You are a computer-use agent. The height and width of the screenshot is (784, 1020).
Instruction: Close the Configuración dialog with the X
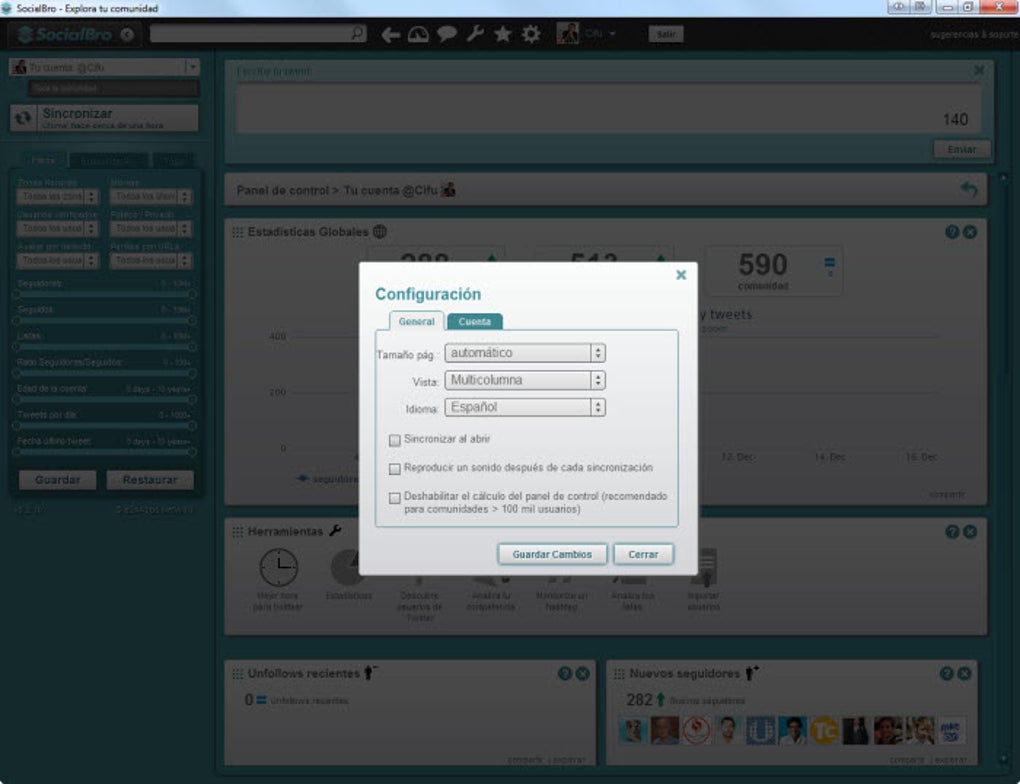680,275
